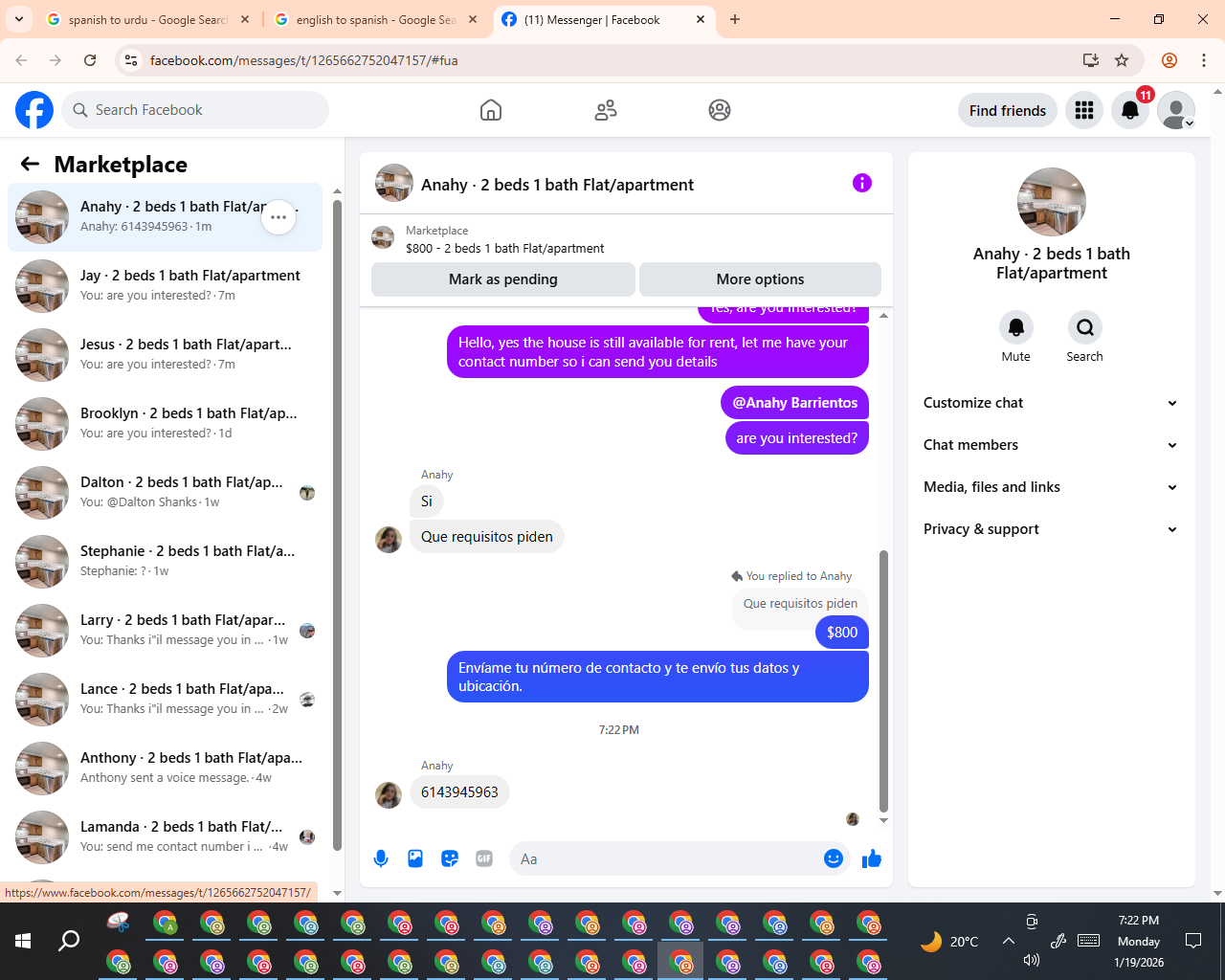Open the Groups icon in top navigation
1225x980 pixels.
tap(720, 110)
